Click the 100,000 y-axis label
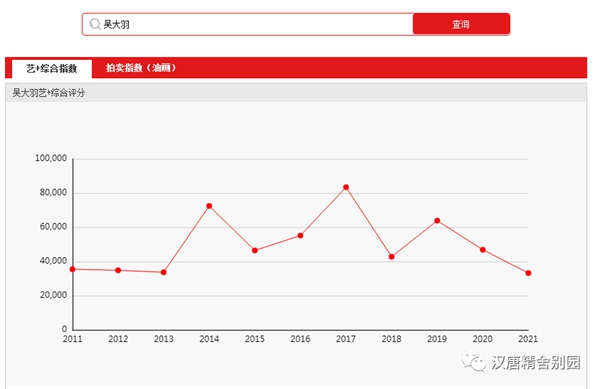The height and width of the screenshot is (389, 600). (51, 158)
